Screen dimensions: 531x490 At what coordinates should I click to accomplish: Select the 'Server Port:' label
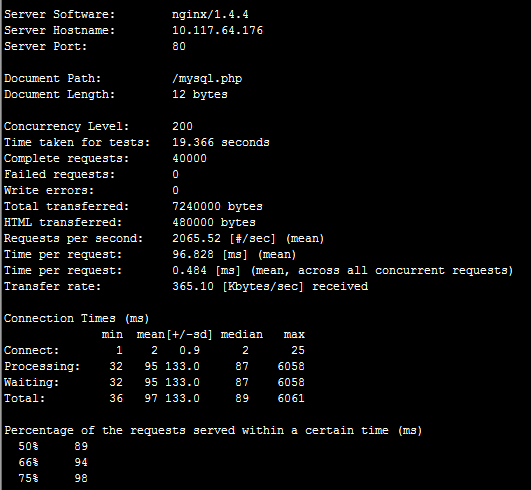coord(45,46)
